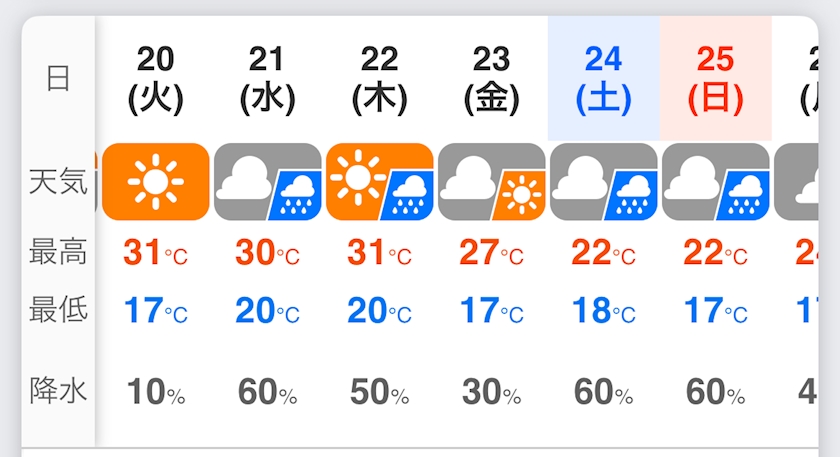Select the 21 (水) date header
The image size is (840, 457).
[268, 77]
